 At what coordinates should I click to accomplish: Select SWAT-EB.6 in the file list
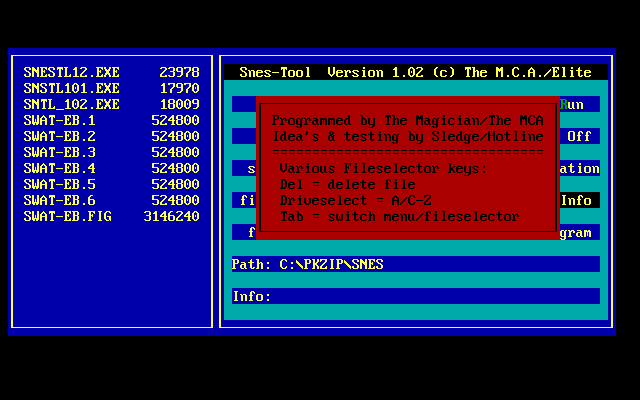coord(60,200)
